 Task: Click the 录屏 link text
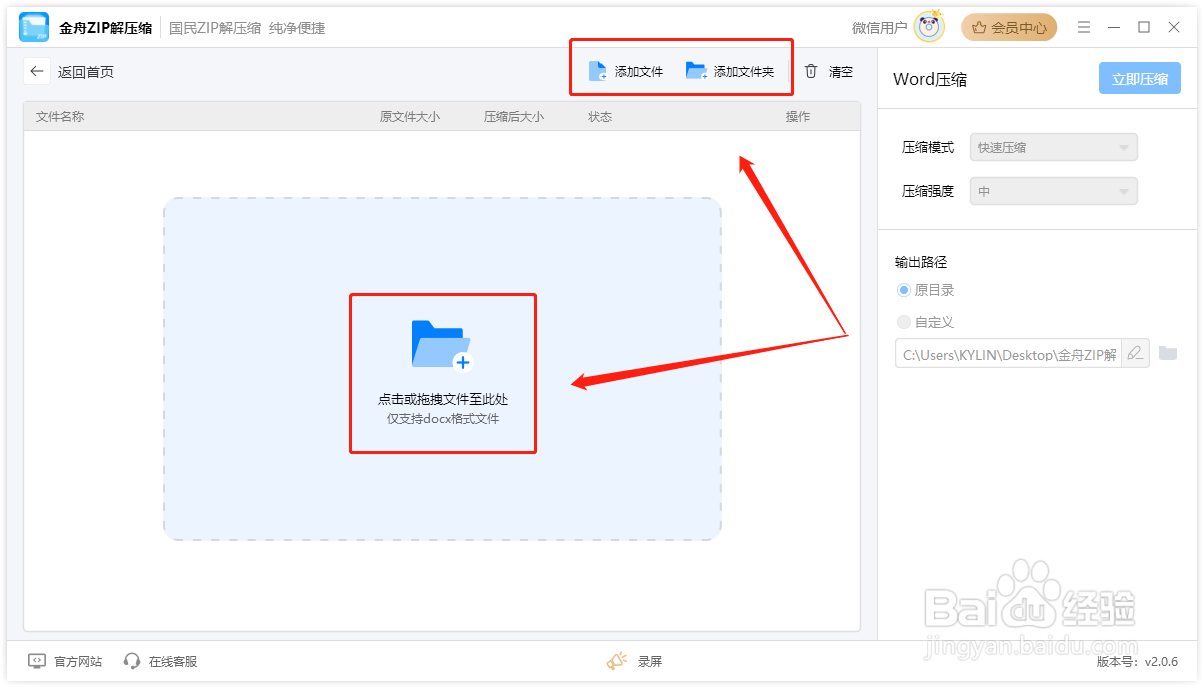650,661
